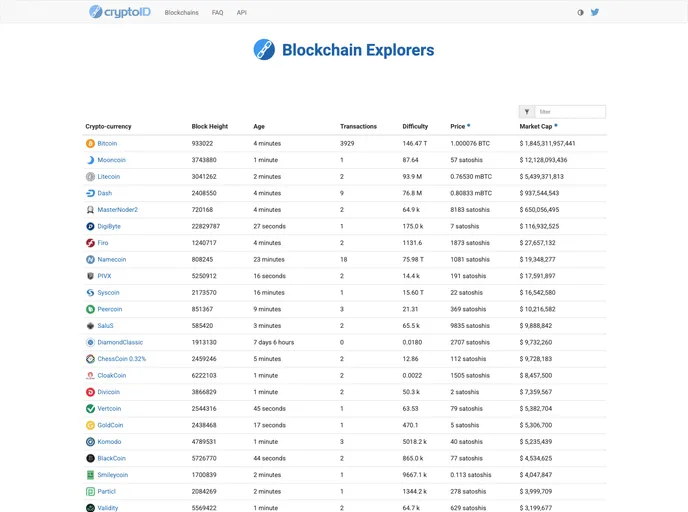Toggle dark/light contrast mode
This screenshot has height=512, width=688.
tap(581, 13)
